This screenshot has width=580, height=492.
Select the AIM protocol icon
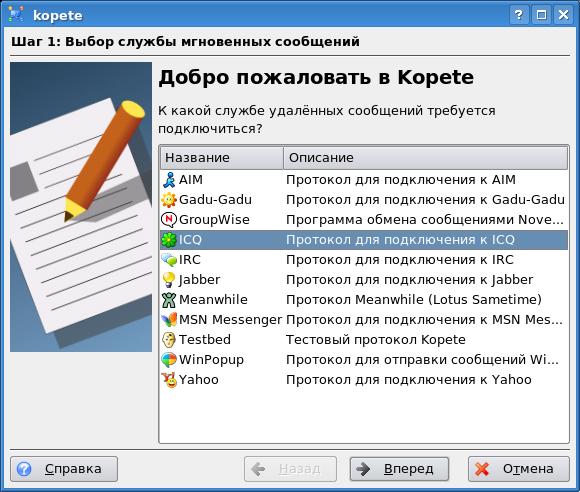(169, 180)
